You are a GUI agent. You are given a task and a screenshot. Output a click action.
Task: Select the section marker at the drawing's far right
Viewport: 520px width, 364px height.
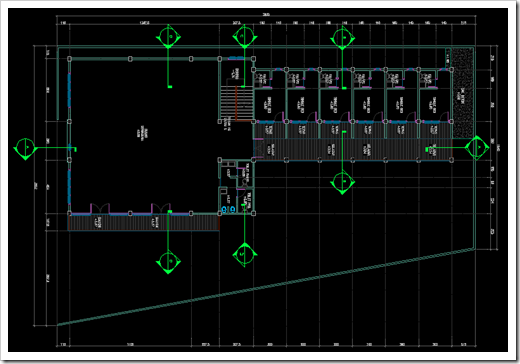click(x=477, y=147)
